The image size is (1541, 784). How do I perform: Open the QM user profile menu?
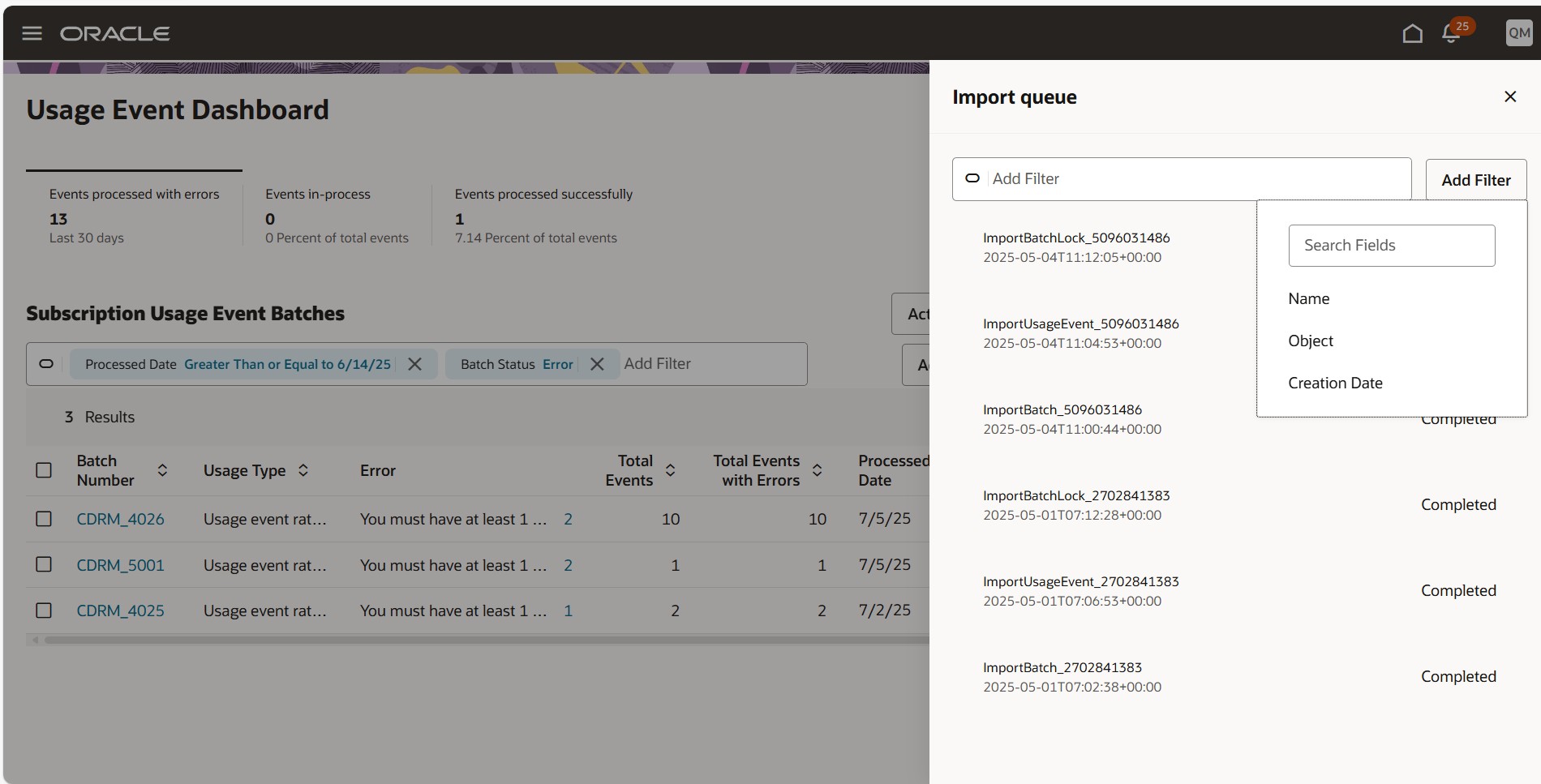(1518, 32)
